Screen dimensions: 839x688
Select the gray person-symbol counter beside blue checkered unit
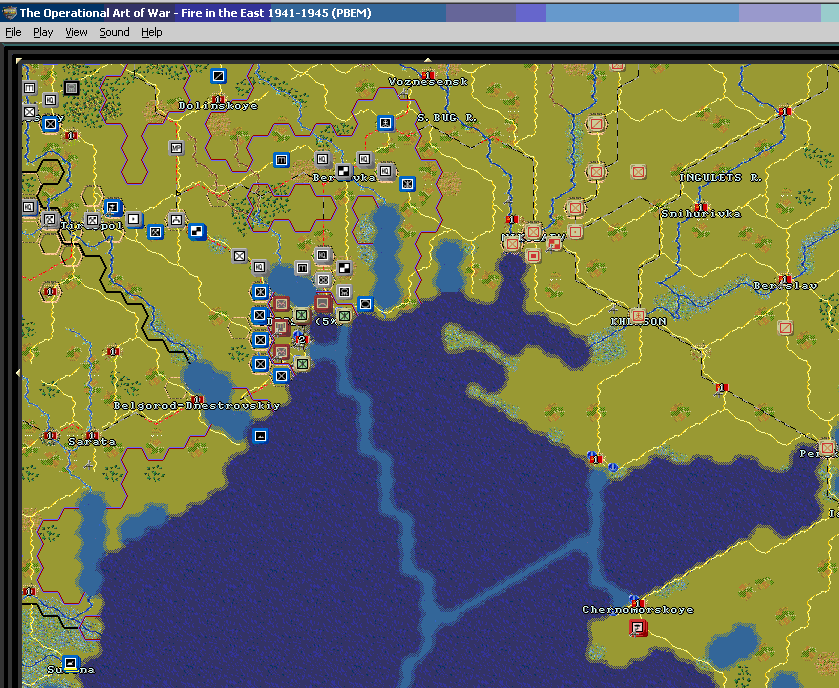click(176, 219)
